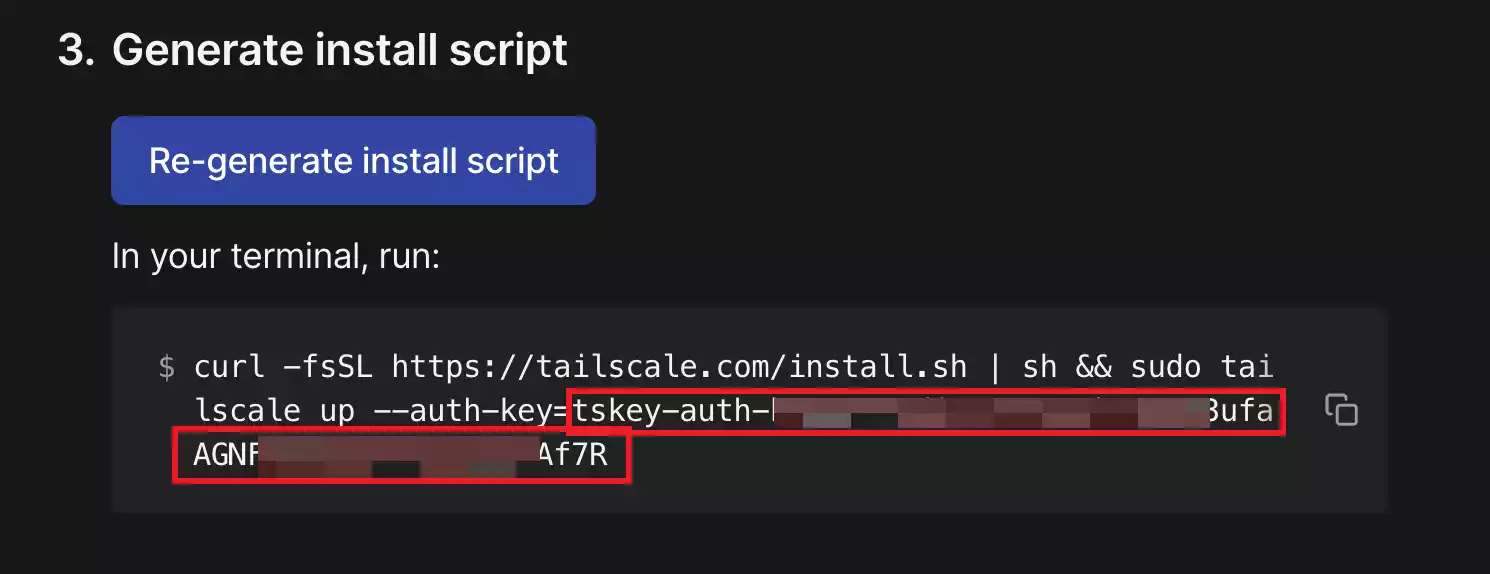Viewport: 1490px width, 574px height.
Task: Click the "In your terminal, run:" text
Action: (x=275, y=257)
